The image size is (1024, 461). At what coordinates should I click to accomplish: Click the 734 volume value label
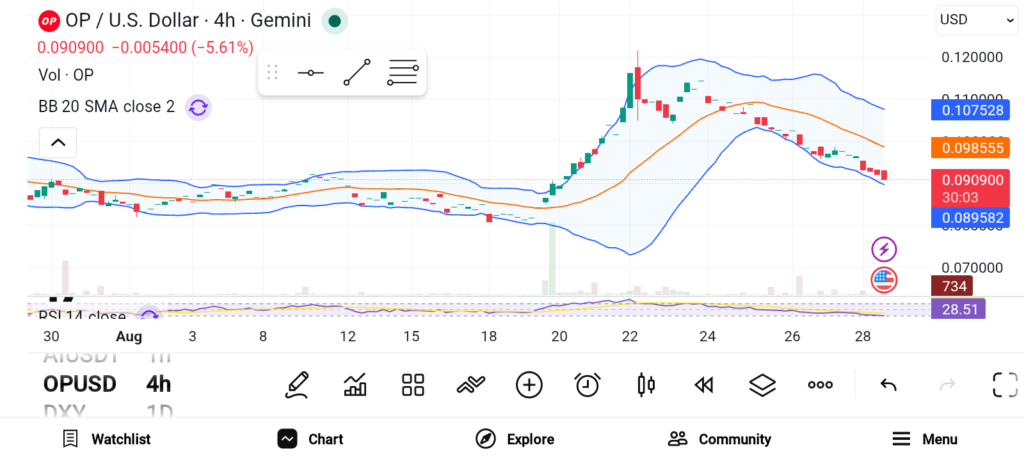pyautogui.click(x=952, y=286)
